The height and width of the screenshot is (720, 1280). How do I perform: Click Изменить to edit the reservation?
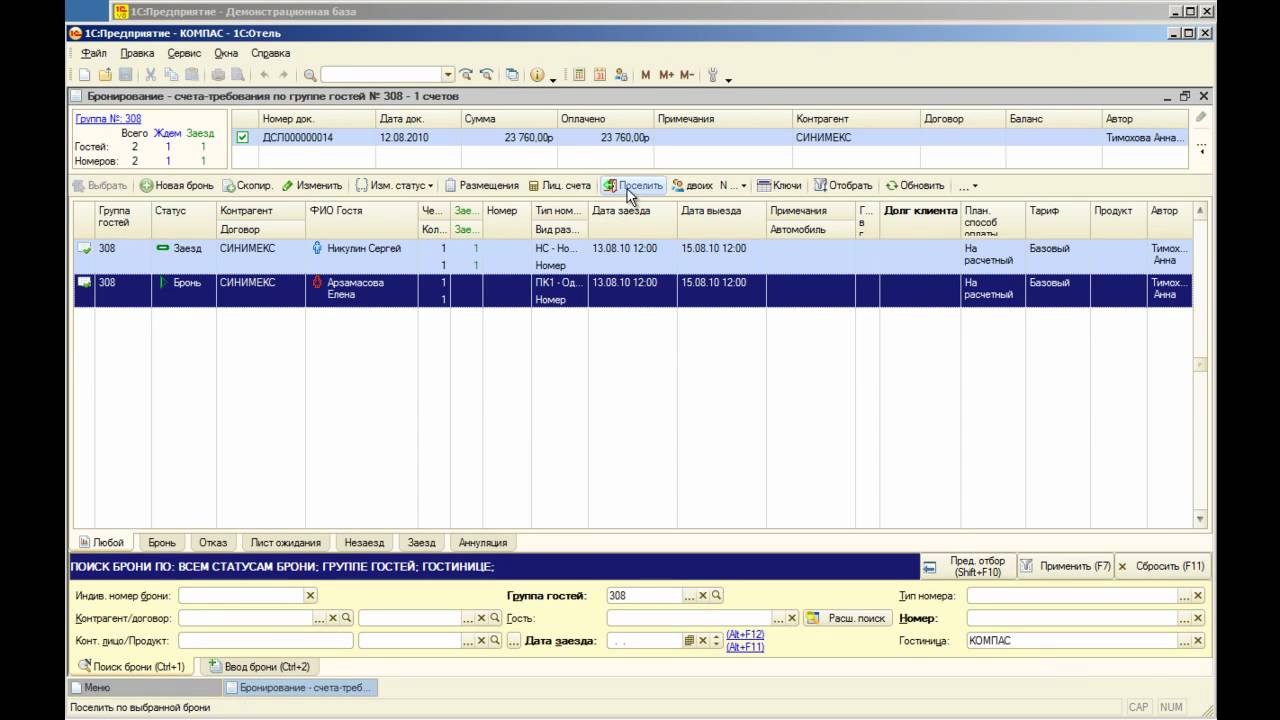tap(312, 186)
